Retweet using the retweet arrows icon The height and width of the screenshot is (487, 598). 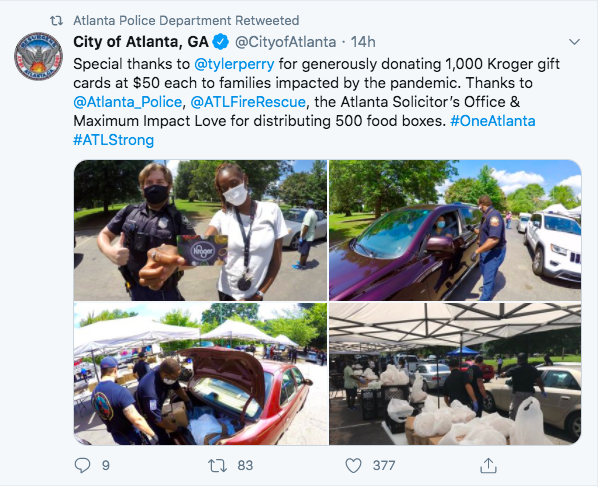coord(217,466)
